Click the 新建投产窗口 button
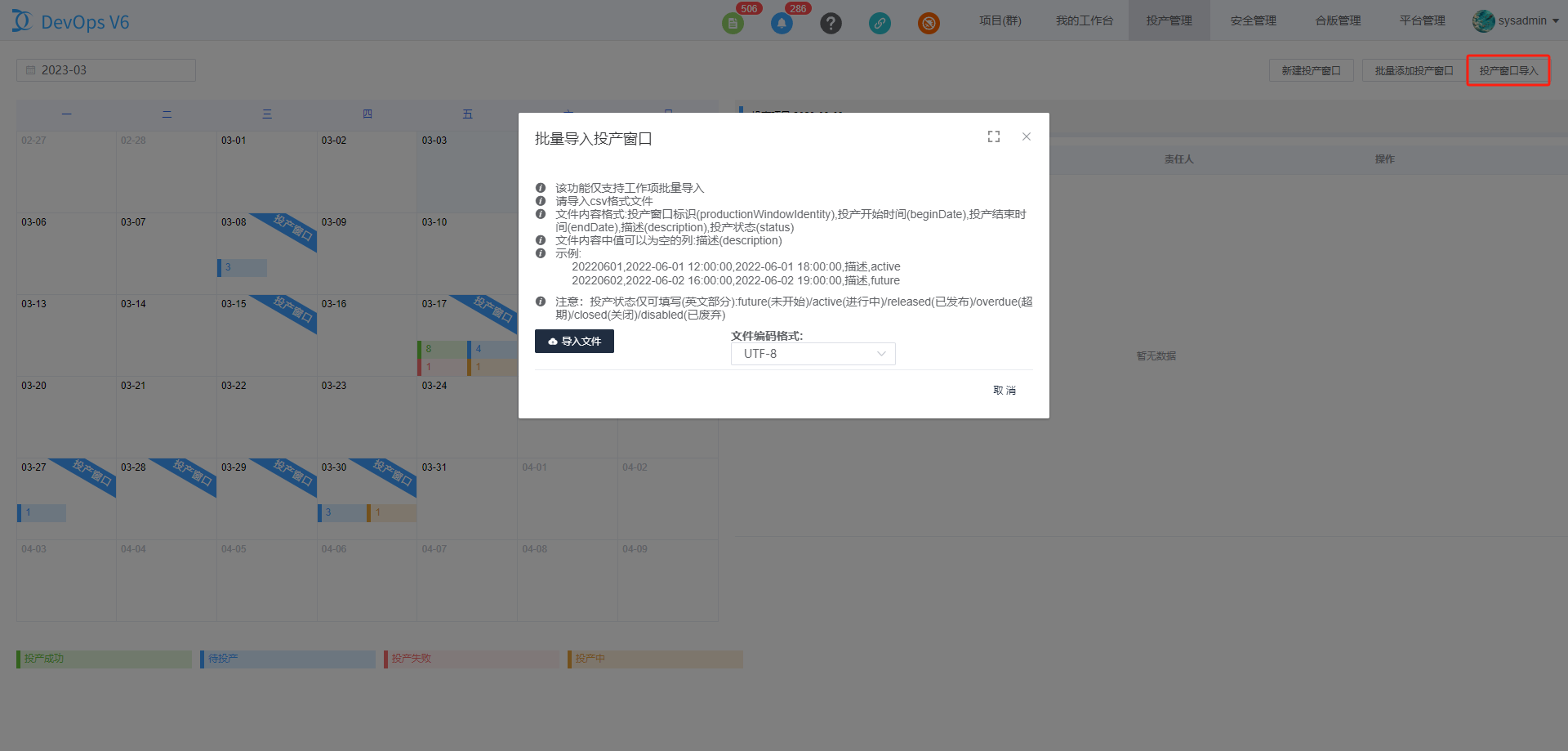Viewport: 1568px width, 751px height. click(1311, 71)
